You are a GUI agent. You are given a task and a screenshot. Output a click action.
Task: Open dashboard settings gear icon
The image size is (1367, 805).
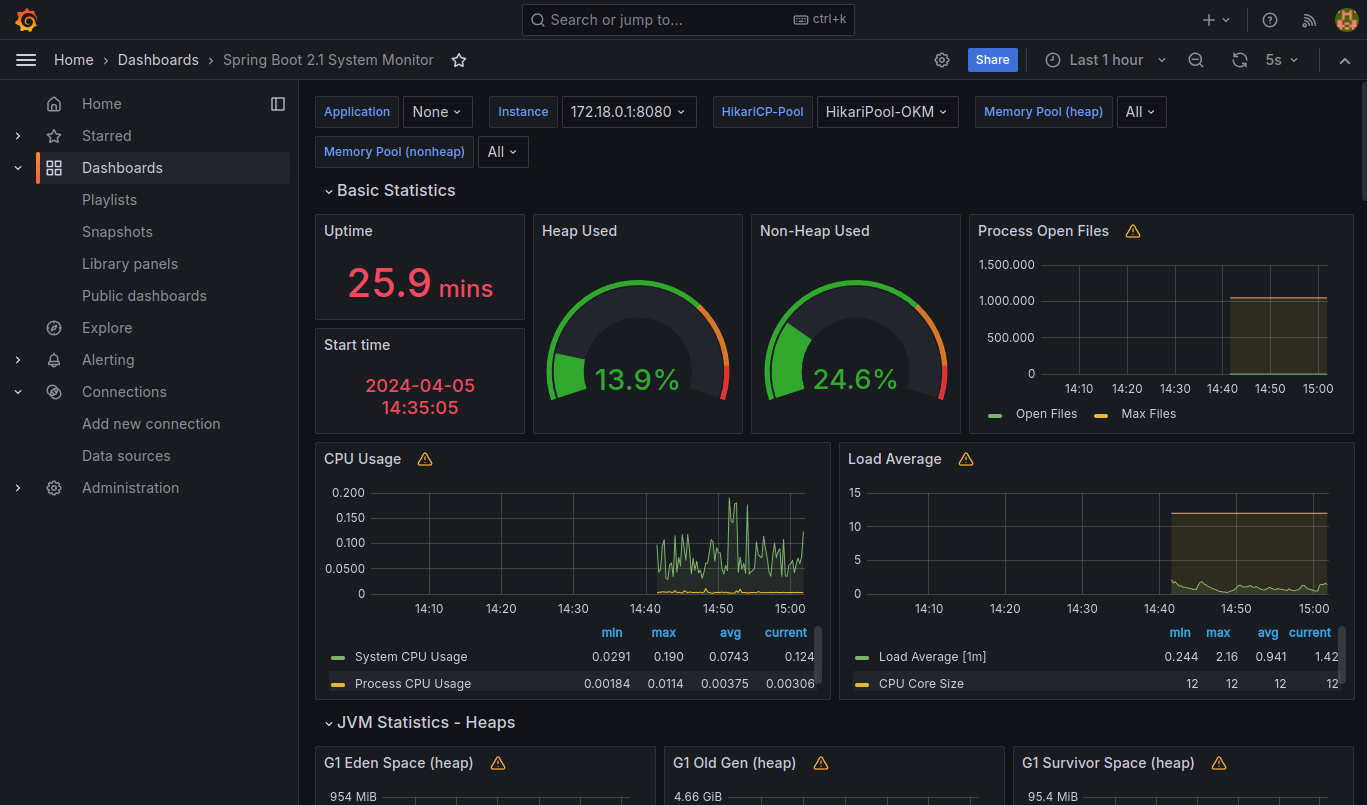(942, 60)
